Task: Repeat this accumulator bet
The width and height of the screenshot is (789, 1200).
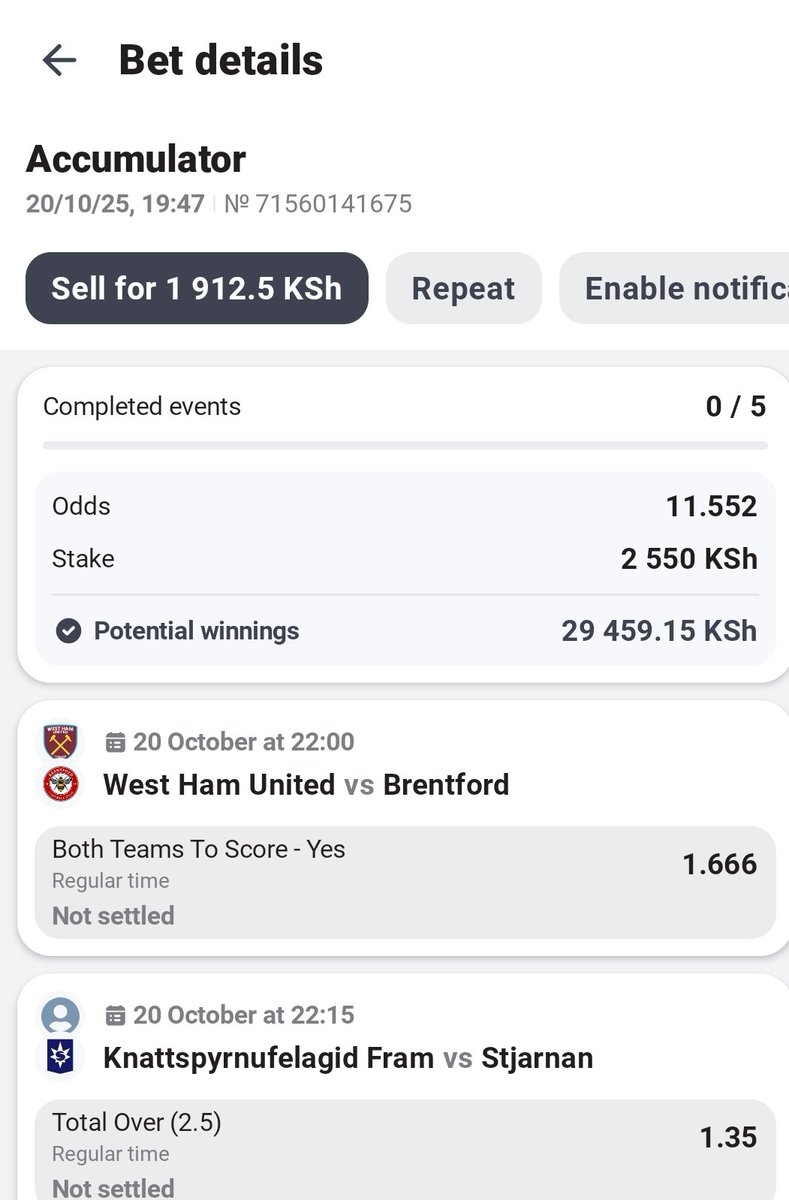Action: point(463,288)
